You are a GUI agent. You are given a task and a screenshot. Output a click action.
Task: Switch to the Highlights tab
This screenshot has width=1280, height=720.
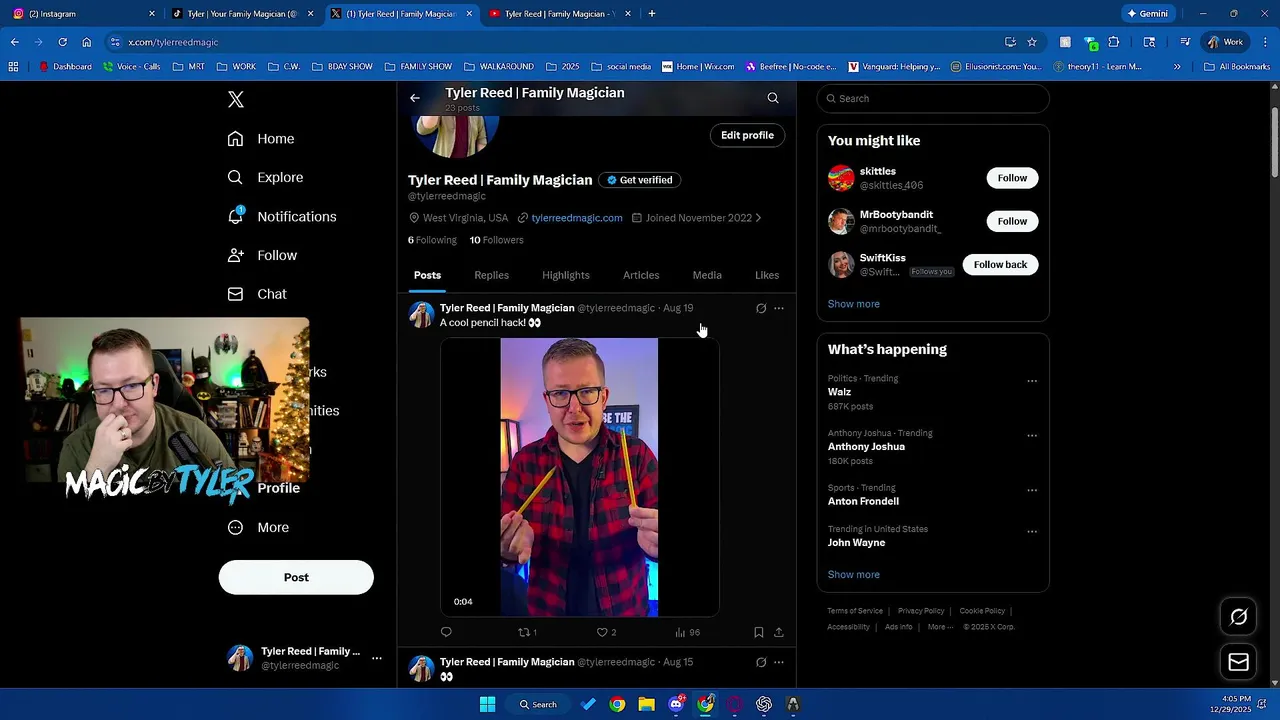(x=566, y=275)
